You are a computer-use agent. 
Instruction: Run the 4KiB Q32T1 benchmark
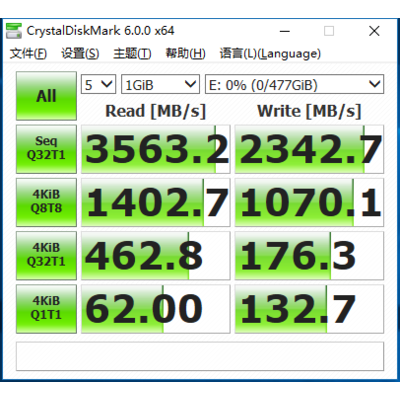click(x=46, y=256)
